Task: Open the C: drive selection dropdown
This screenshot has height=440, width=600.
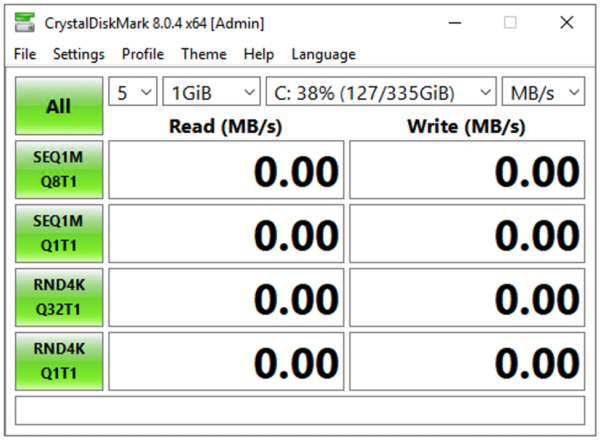Action: click(381, 92)
